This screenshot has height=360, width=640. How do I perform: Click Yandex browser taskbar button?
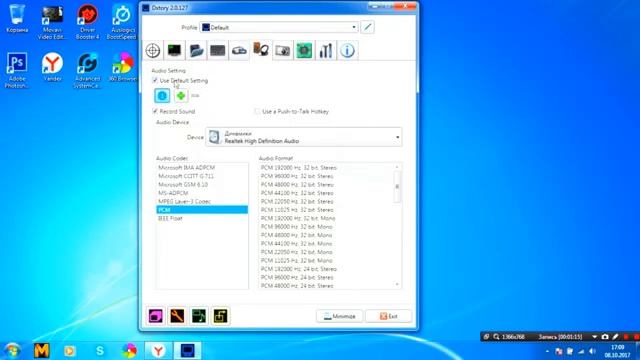click(x=158, y=351)
